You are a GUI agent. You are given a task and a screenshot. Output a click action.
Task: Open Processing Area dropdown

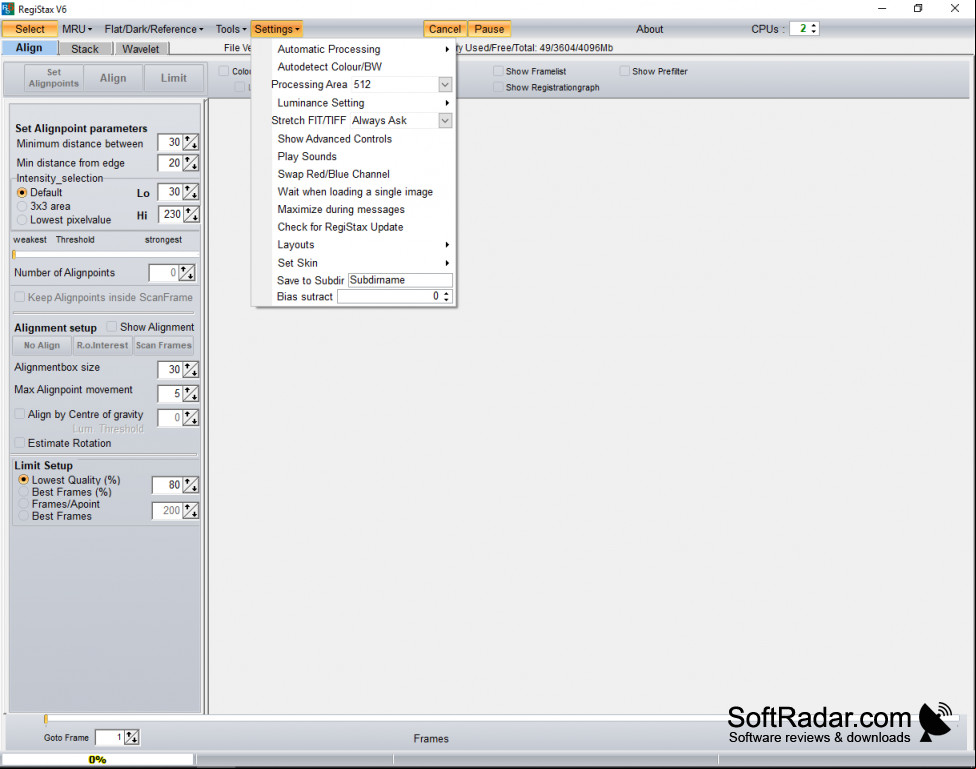[445, 85]
